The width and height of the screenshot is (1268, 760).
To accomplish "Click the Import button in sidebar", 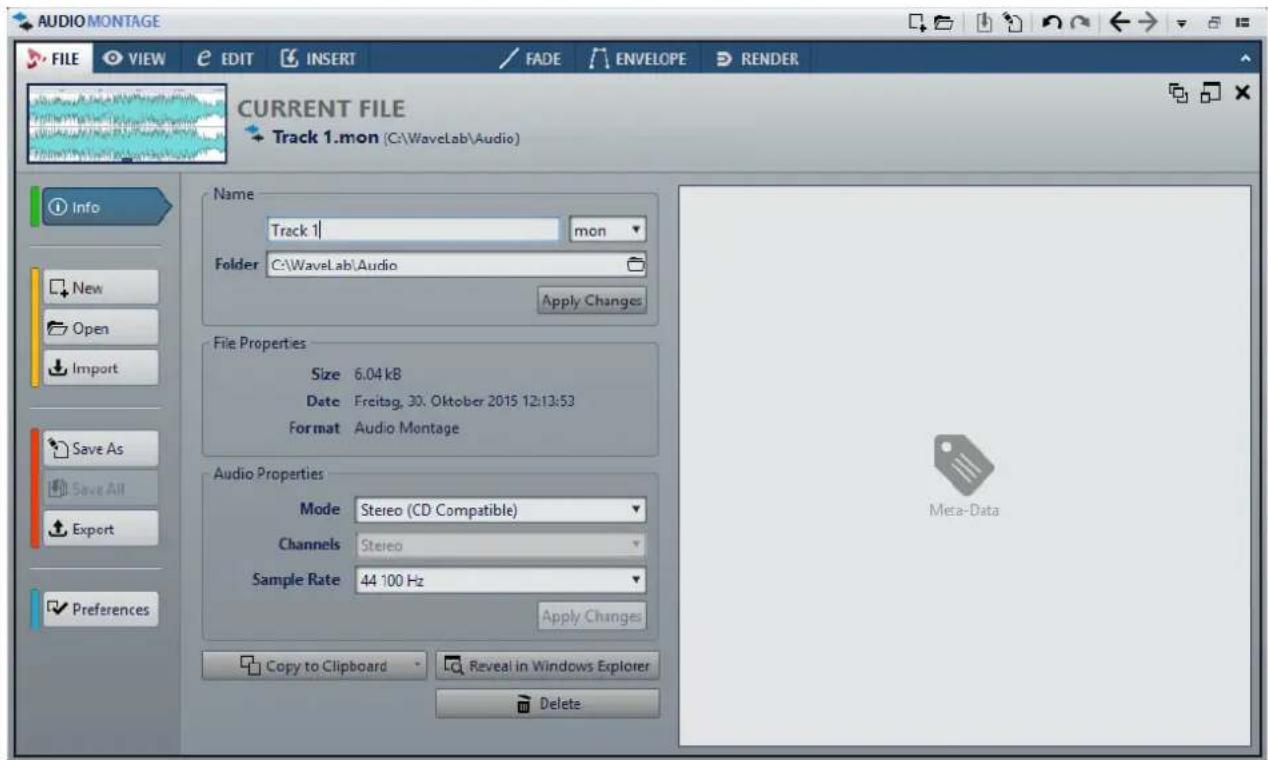I will click(100, 368).
